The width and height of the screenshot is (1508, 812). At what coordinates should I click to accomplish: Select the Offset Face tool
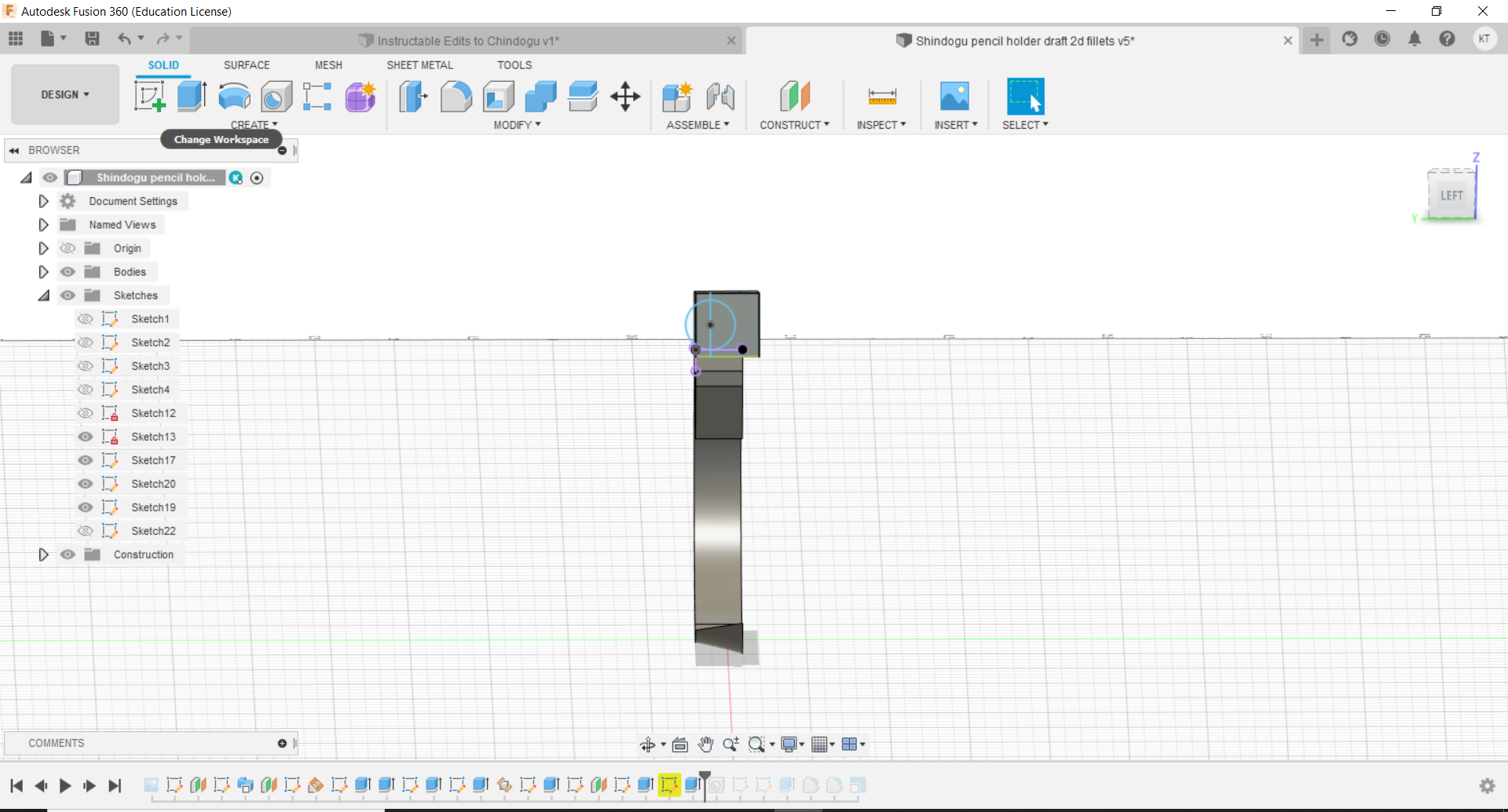coord(583,97)
